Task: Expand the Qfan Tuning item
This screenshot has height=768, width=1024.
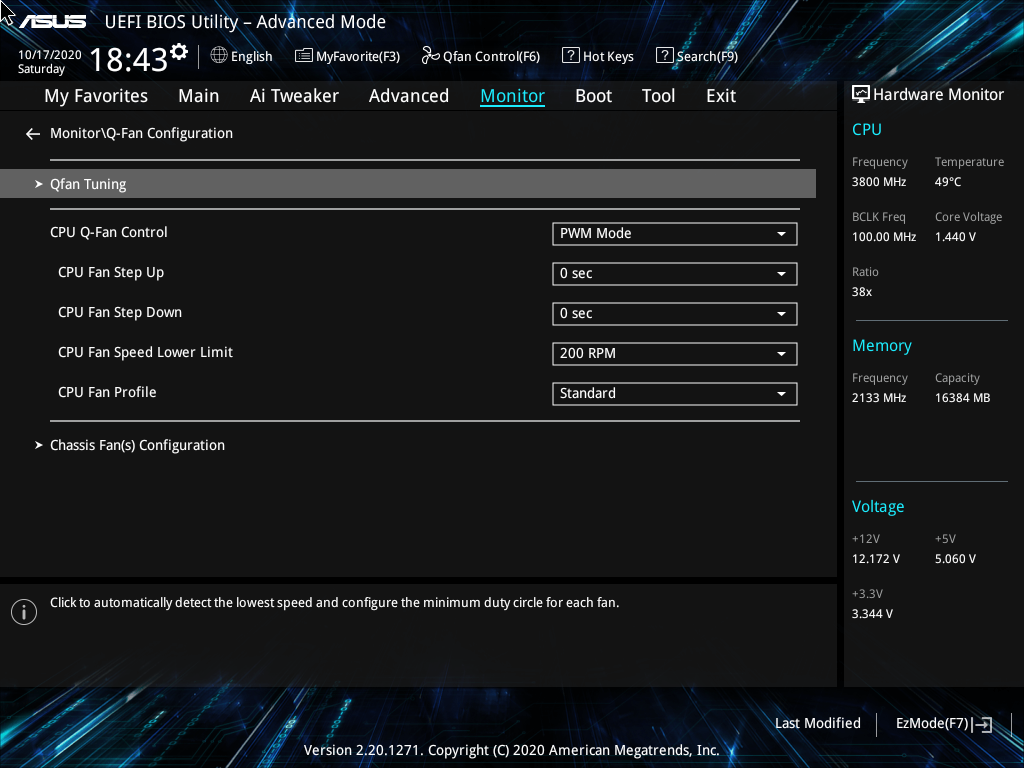Action: [x=408, y=184]
